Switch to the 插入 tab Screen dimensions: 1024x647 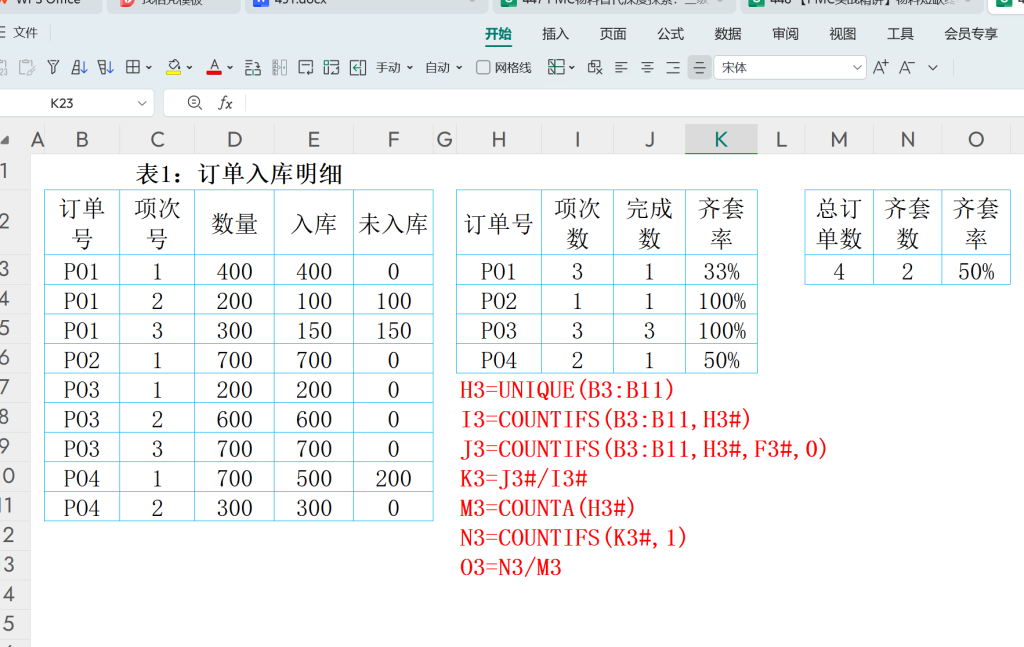pos(556,34)
